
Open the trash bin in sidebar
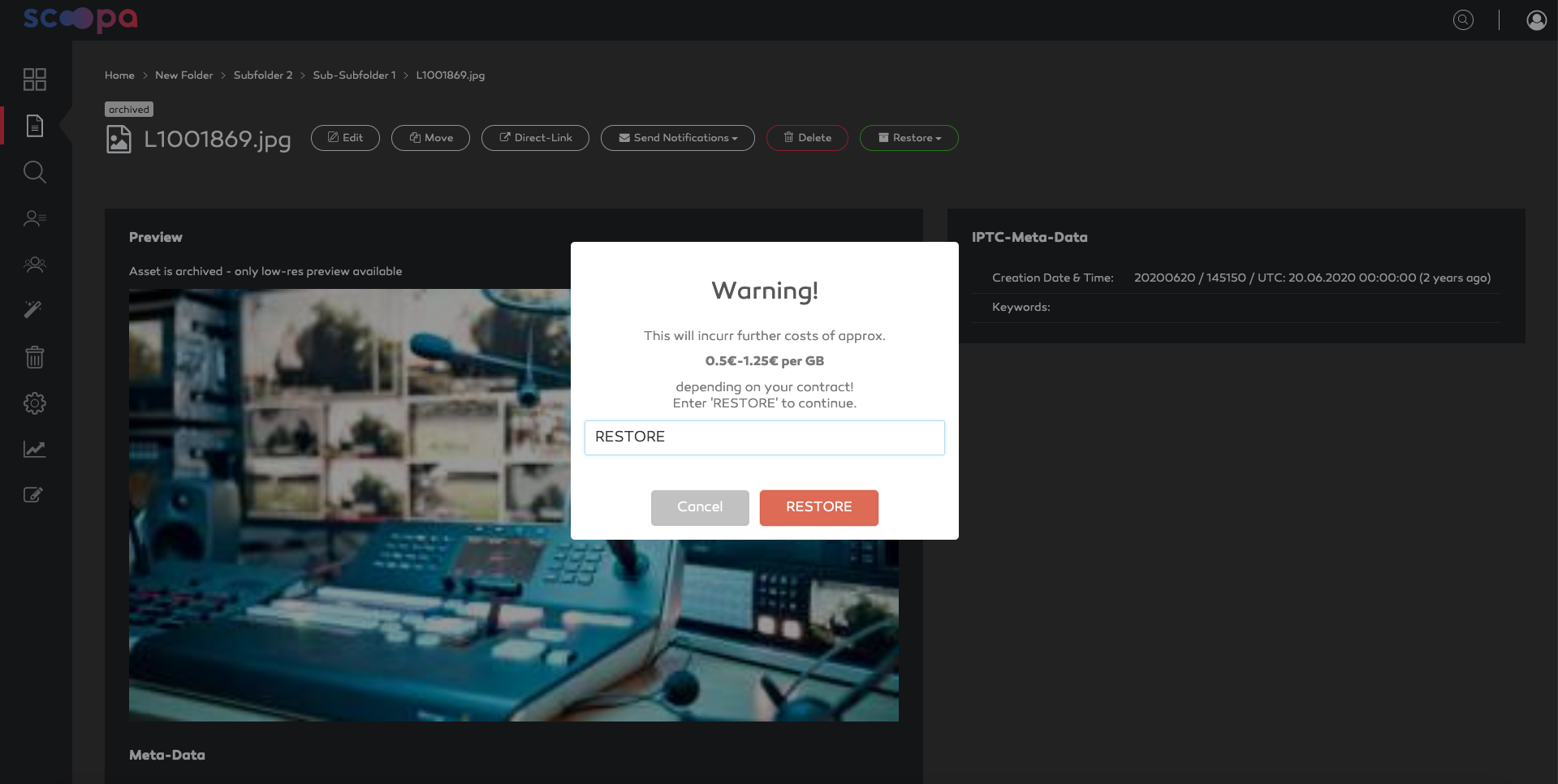pos(35,356)
